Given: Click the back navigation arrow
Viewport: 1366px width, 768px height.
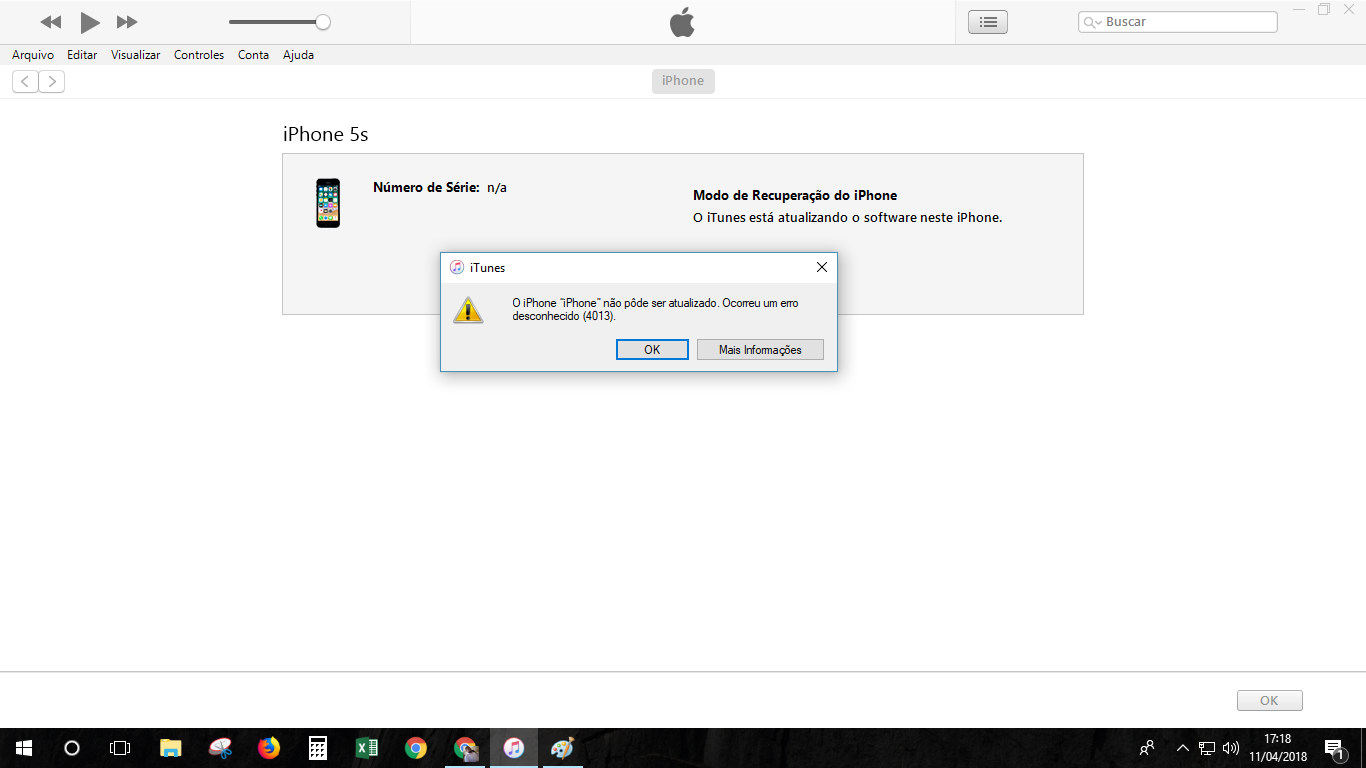Looking at the screenshot, I should coord(25,81).
